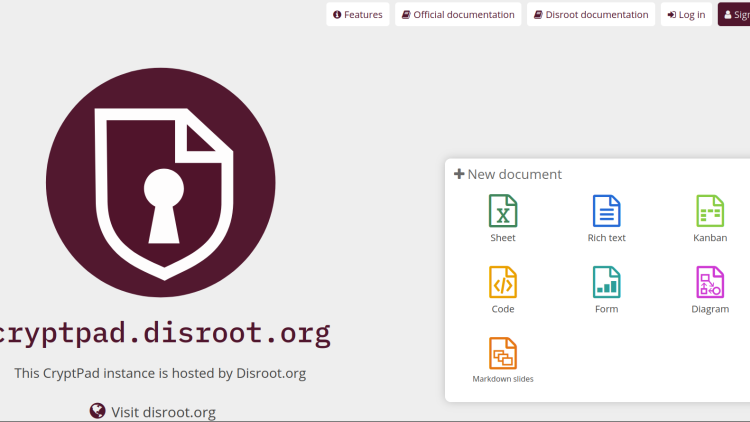
Task: Click the cryptpad.disroot.org title text
Action: point(165,332)
